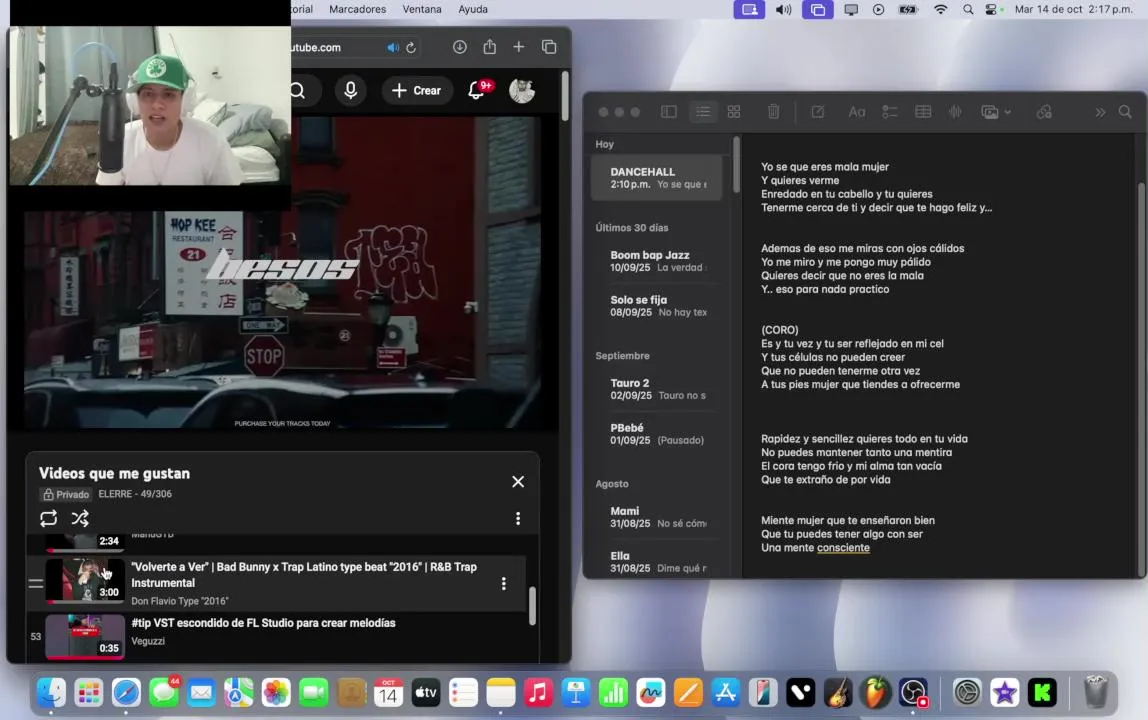Open the Solo se fija note
Screen dimensions: 1148x720
(x=657, y=305)
